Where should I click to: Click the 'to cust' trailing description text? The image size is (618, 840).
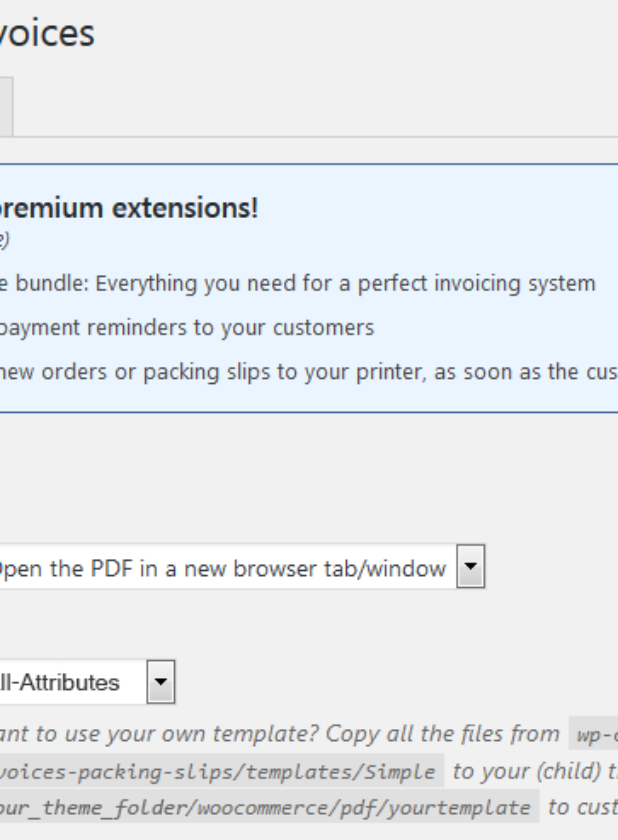pos(583,807)
